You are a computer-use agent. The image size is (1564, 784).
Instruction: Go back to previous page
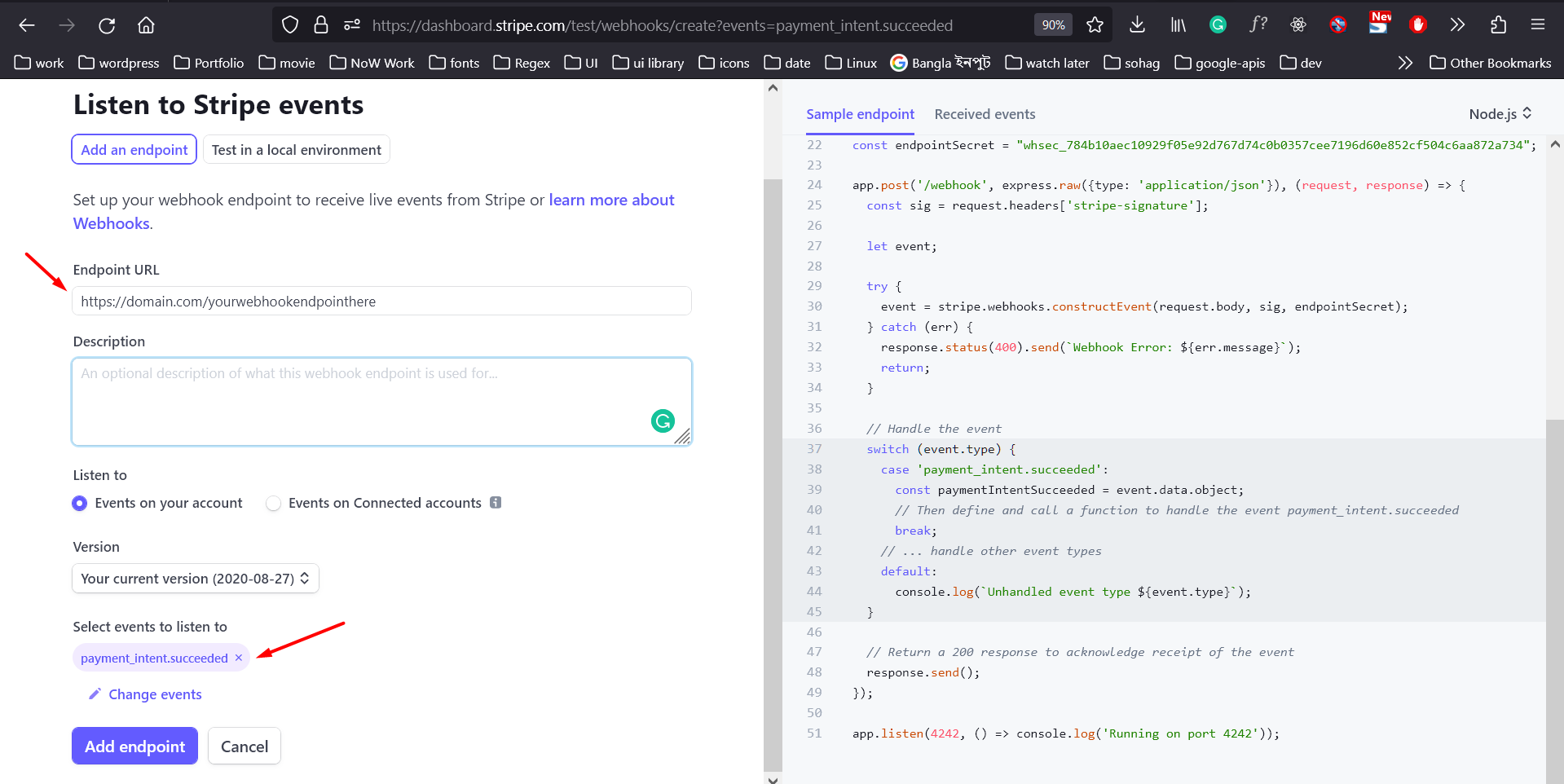pos(27,25)
